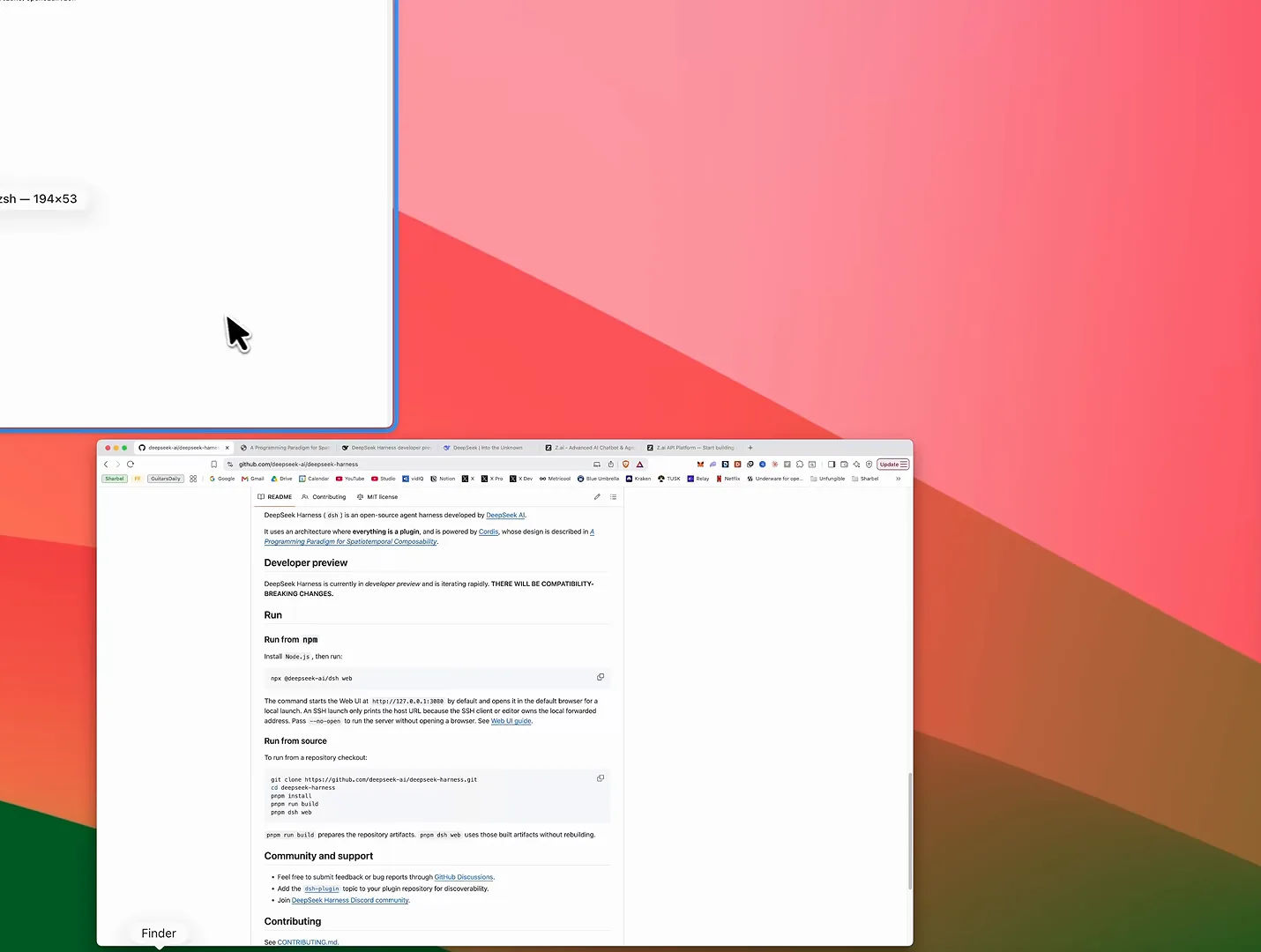The image size is (1261, 952).
Task: Click the browser page vertical scrollbar
Action: click(909, 831)
